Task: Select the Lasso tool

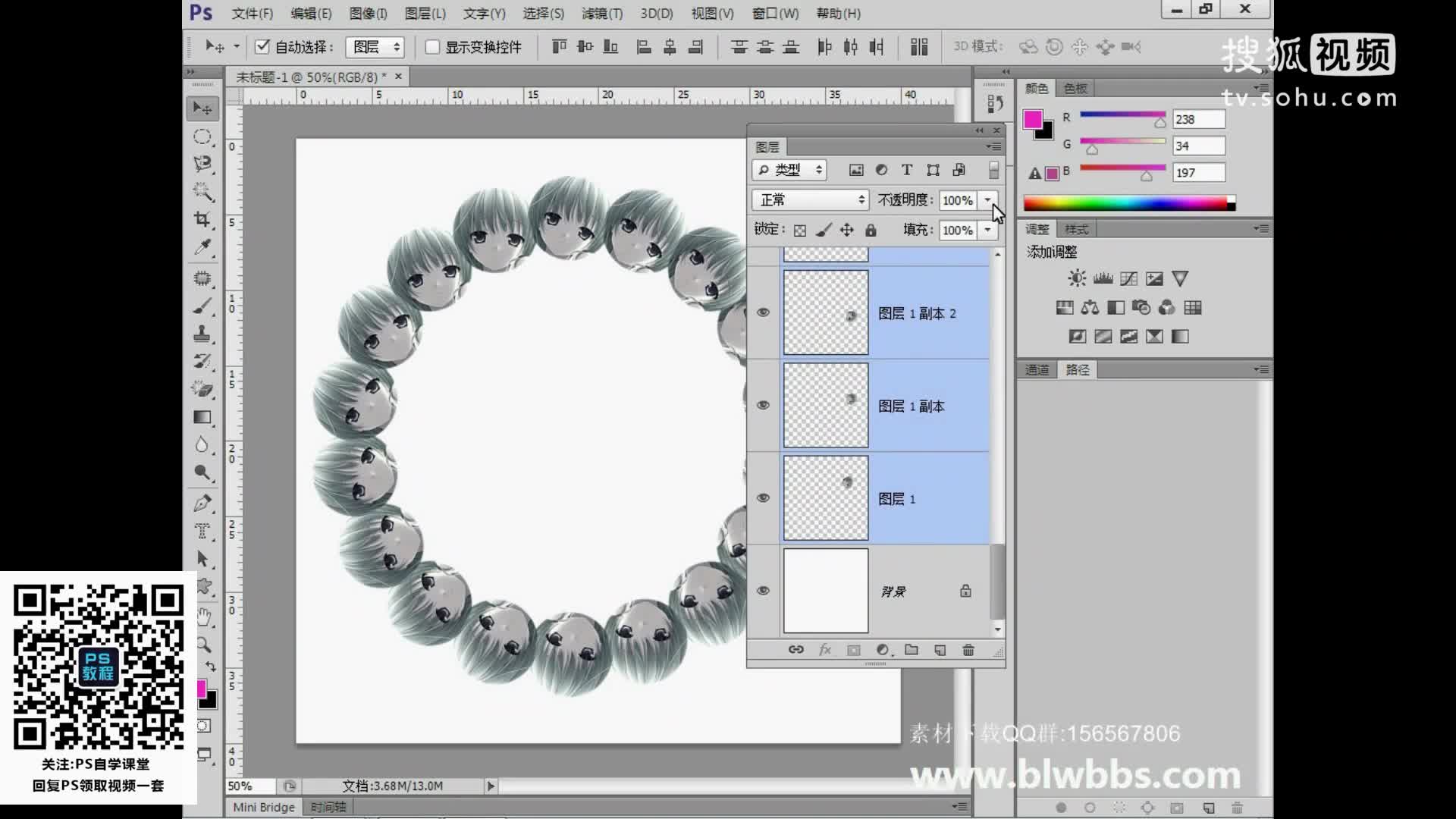Action: point(202,164)
